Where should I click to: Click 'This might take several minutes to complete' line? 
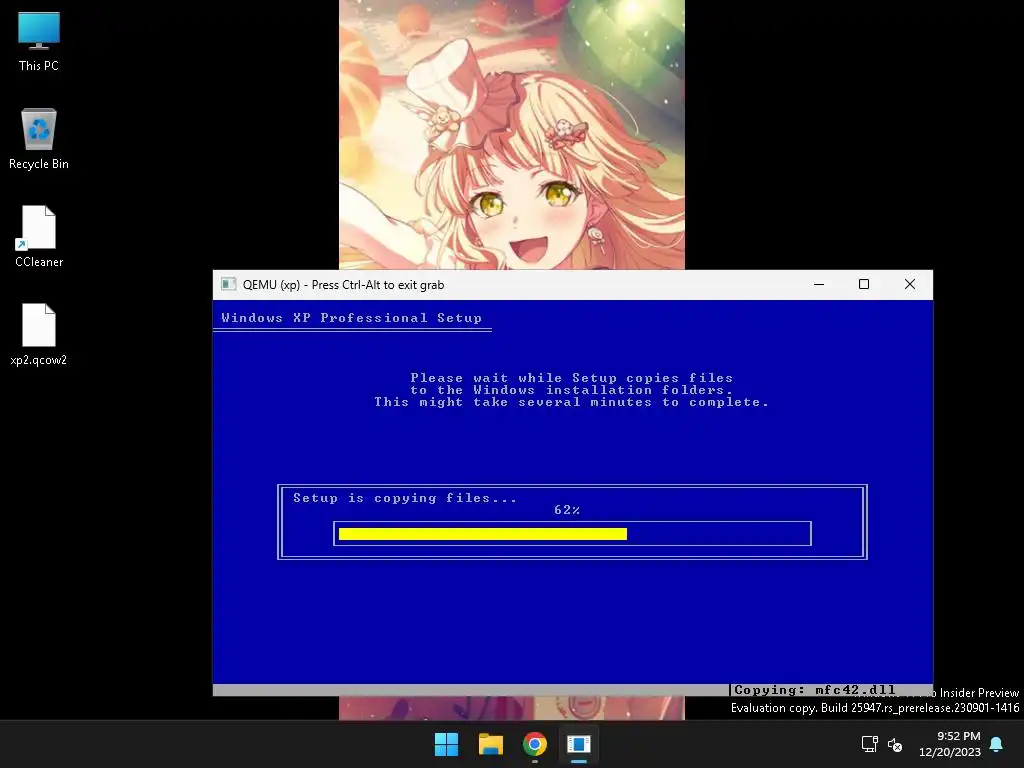pos(571,402)
